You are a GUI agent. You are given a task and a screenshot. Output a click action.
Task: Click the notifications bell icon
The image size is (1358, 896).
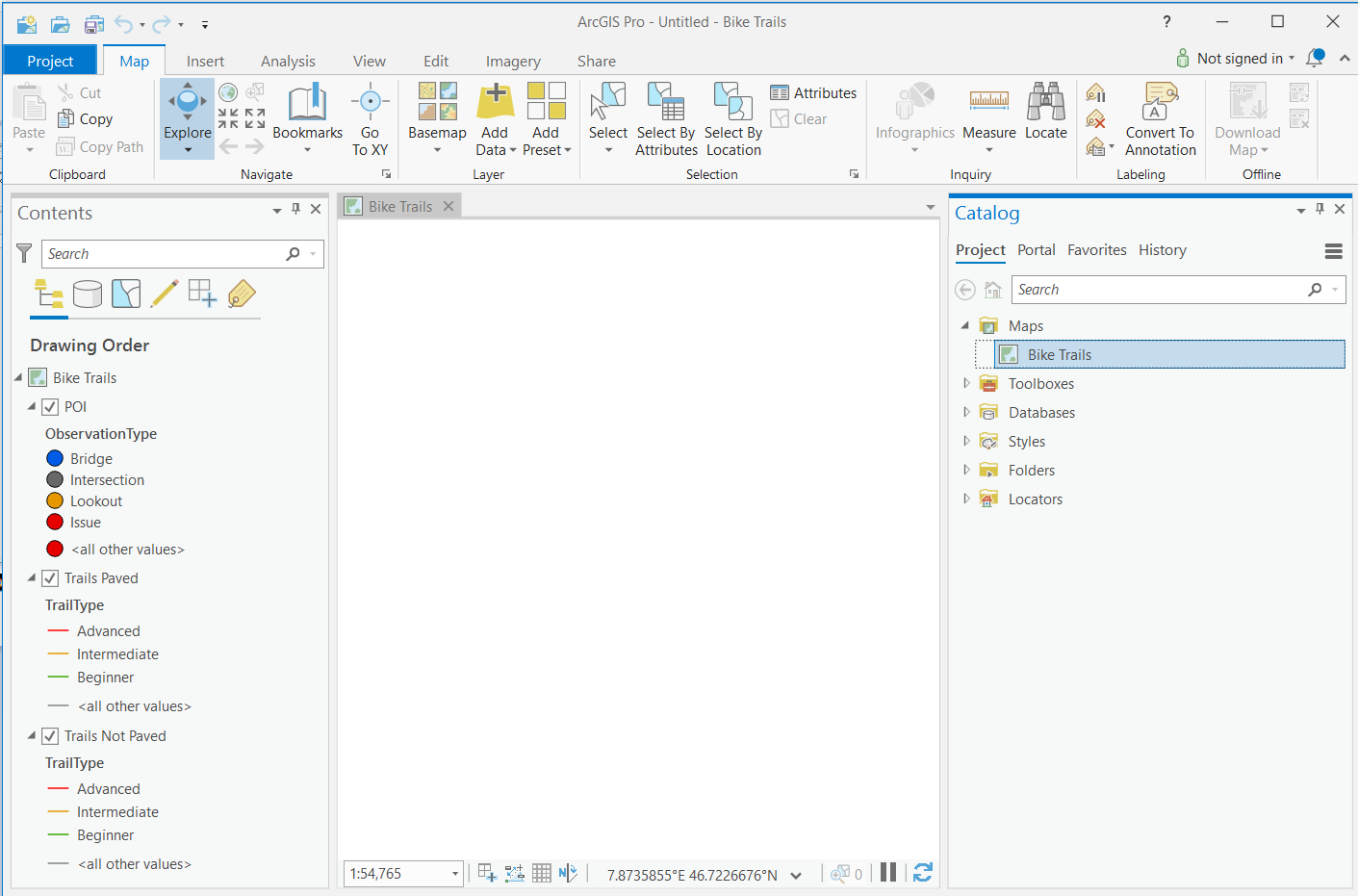pos(1315,58)
